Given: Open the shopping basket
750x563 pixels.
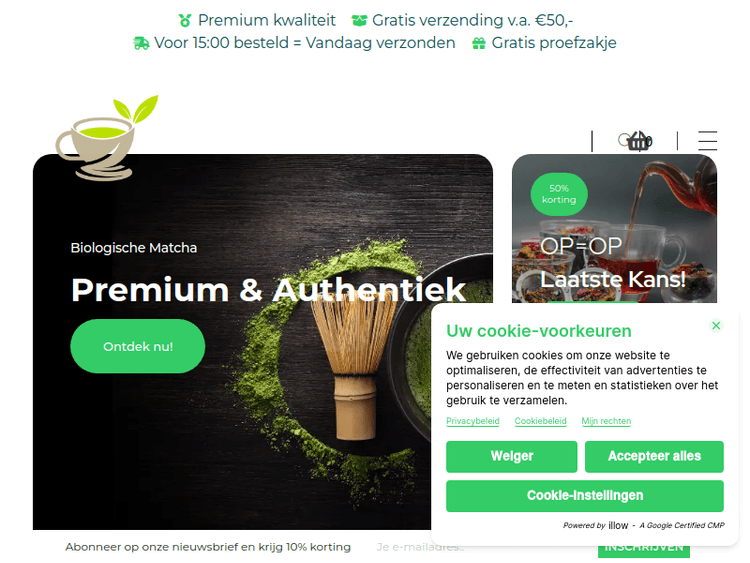Looking at the screenshot, I should (639, 141).
